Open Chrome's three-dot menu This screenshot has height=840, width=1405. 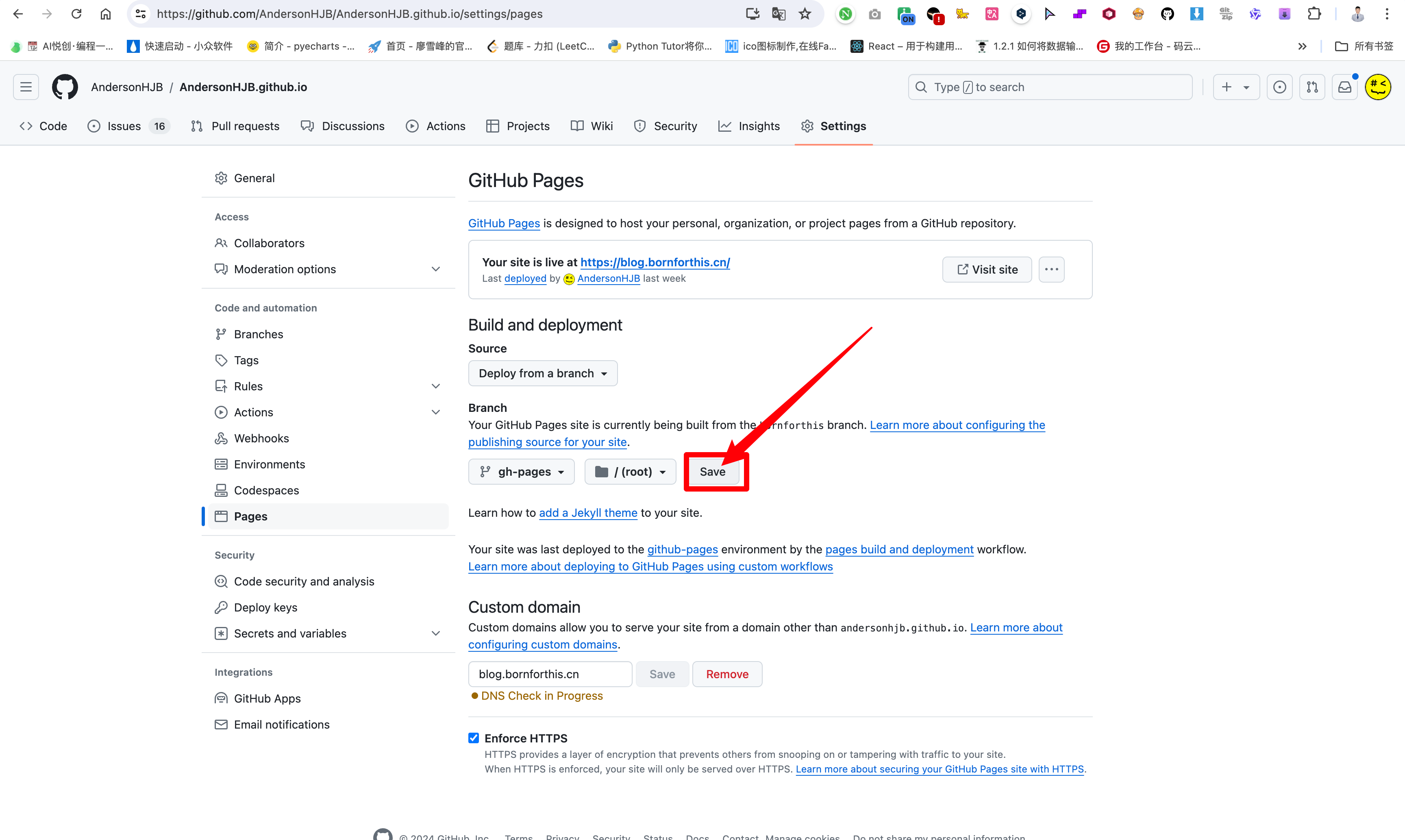point(1387,13)
